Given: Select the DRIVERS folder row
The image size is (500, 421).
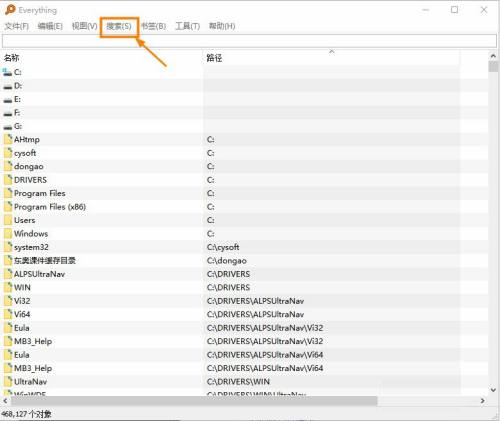Looking at the screenshot, I should click(x=245, y=180).
